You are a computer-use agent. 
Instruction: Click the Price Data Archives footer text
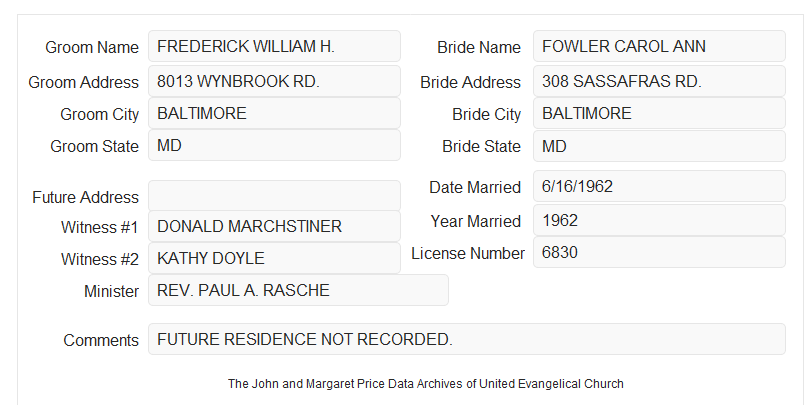click(426, 384)
